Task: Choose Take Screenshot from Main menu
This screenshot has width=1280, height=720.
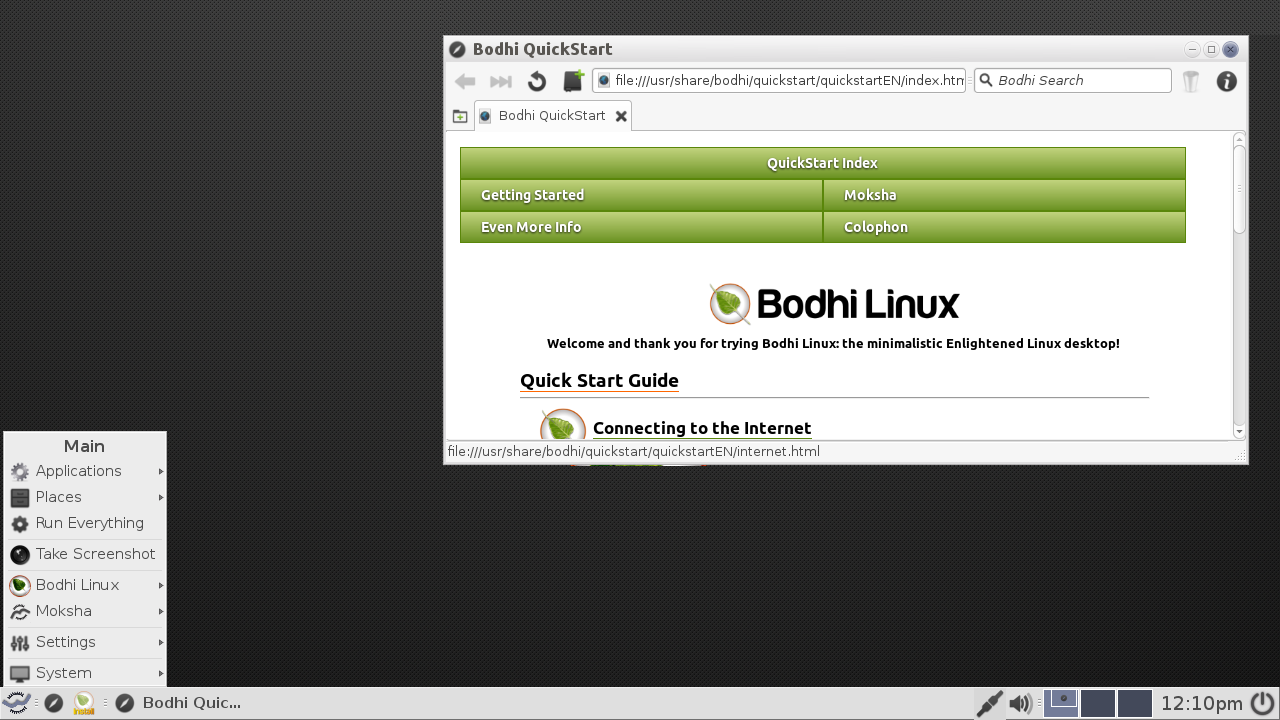Action: (85, 554)
